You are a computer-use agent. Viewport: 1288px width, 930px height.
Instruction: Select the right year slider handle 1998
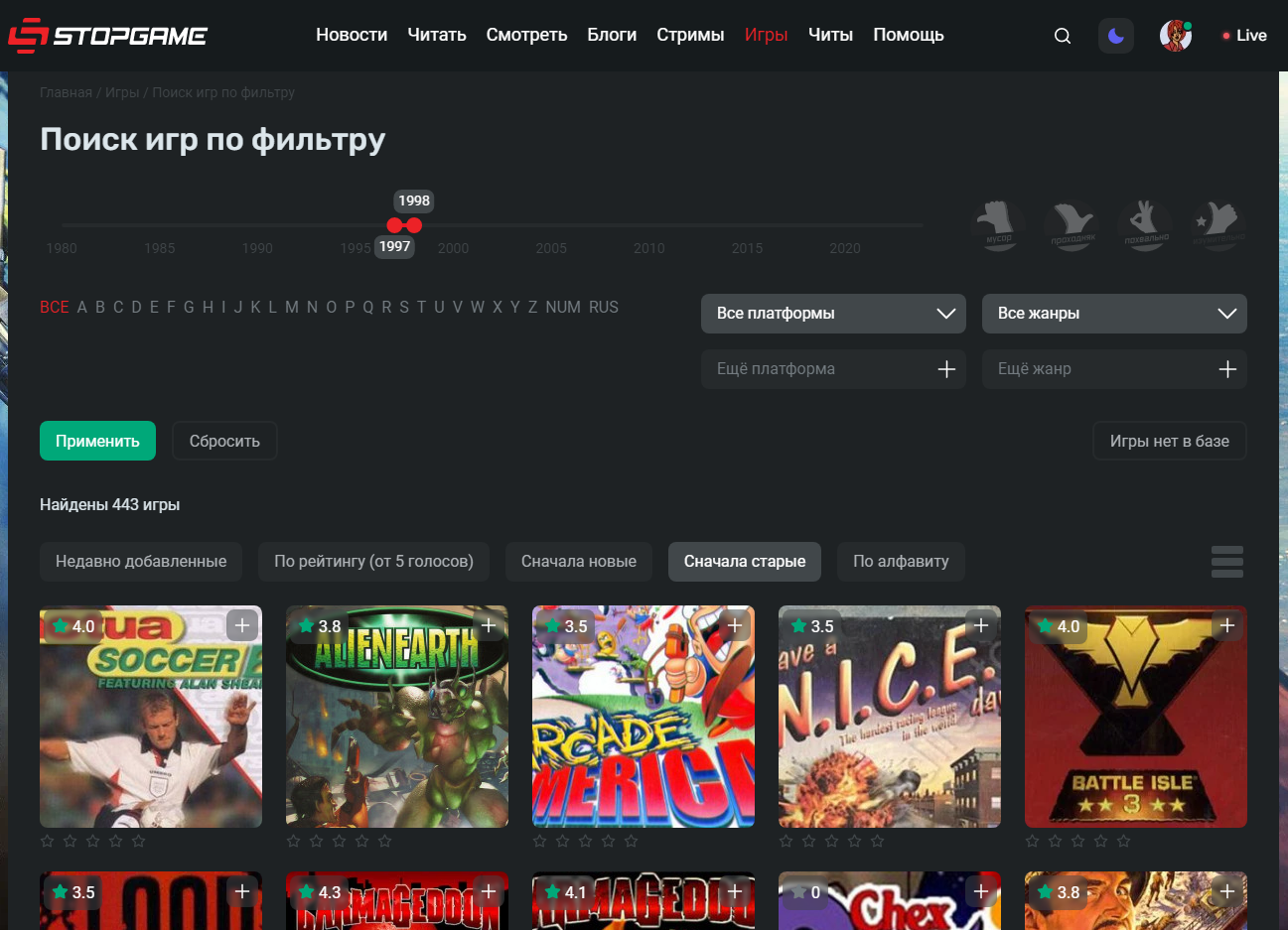(x=414, y=225)
